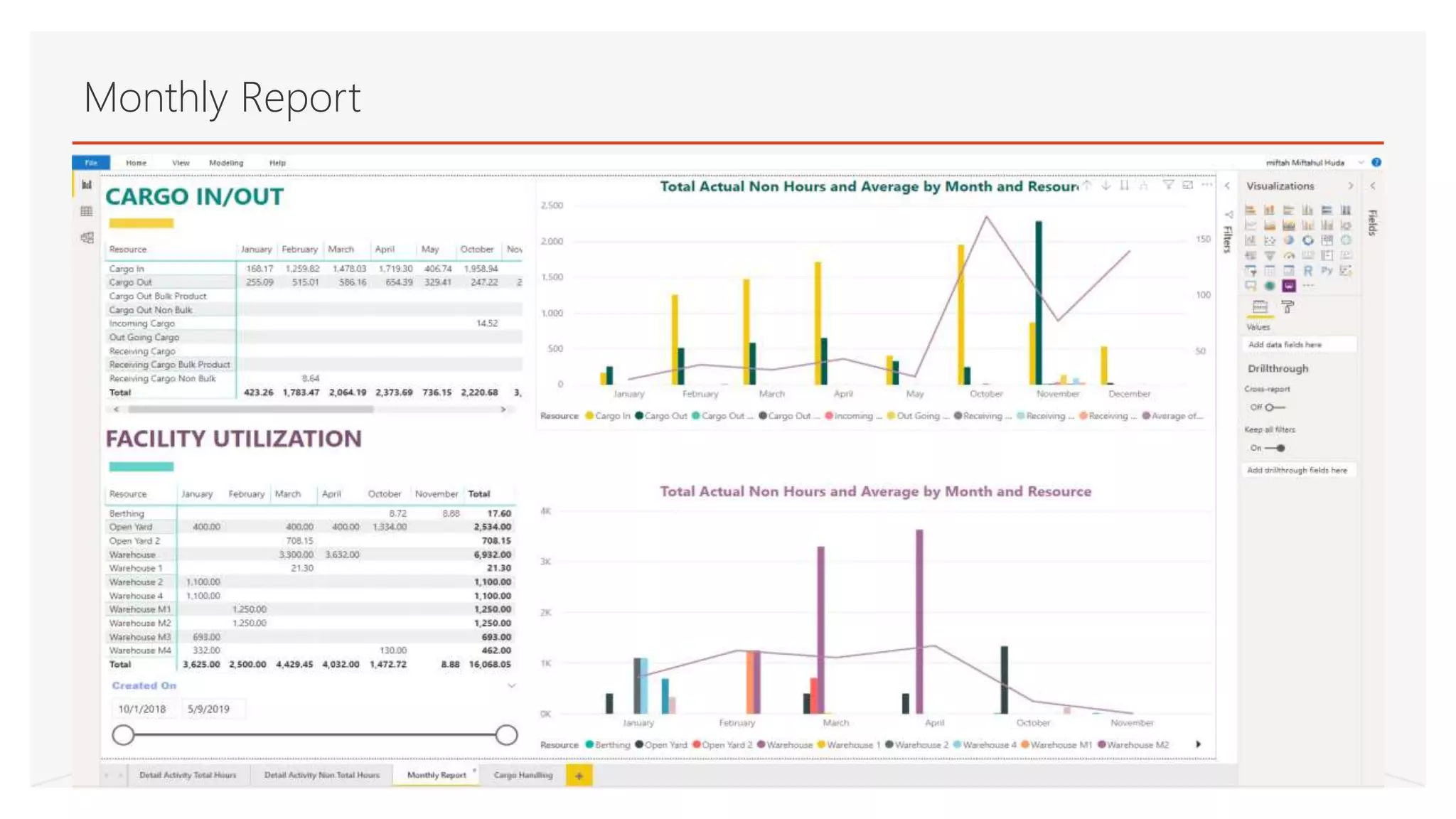This screenshot has width=1456, height=819.
Task: Choose the R script visual icon
Action: click(1307, 271)
